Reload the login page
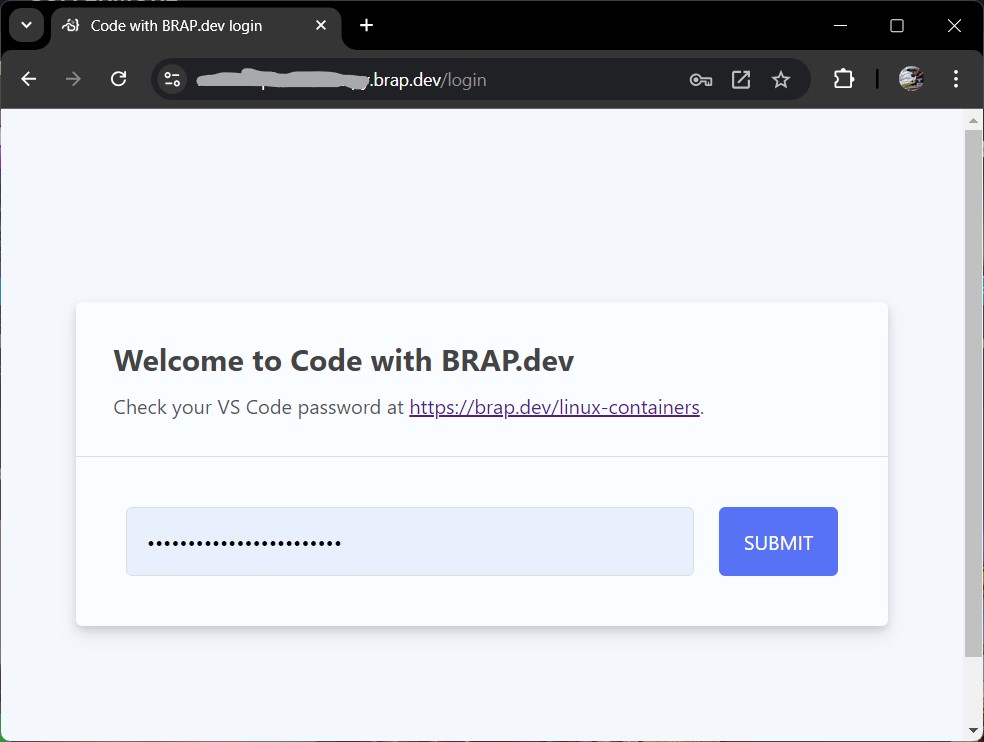 click(x=118, y=79)
